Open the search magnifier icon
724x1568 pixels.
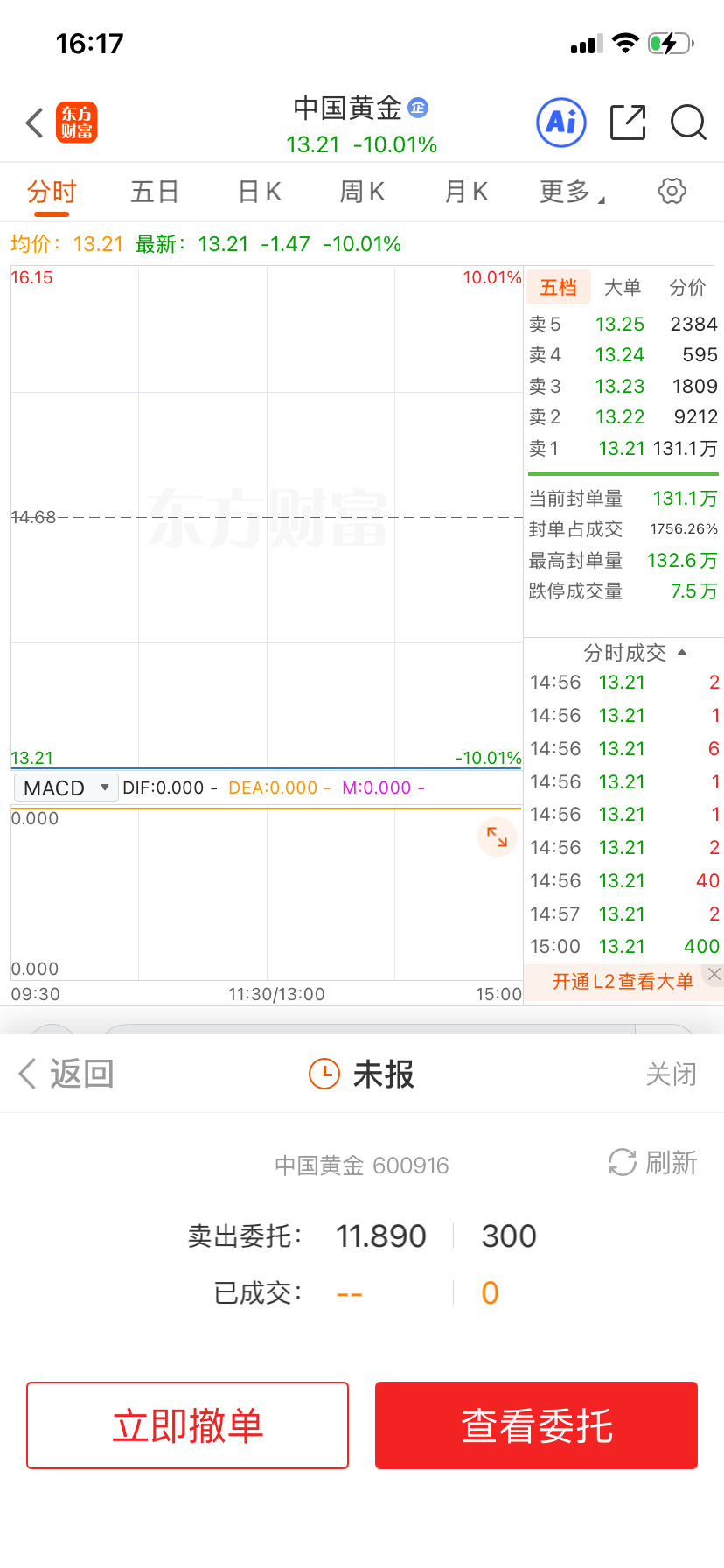(x=688, y=122)
